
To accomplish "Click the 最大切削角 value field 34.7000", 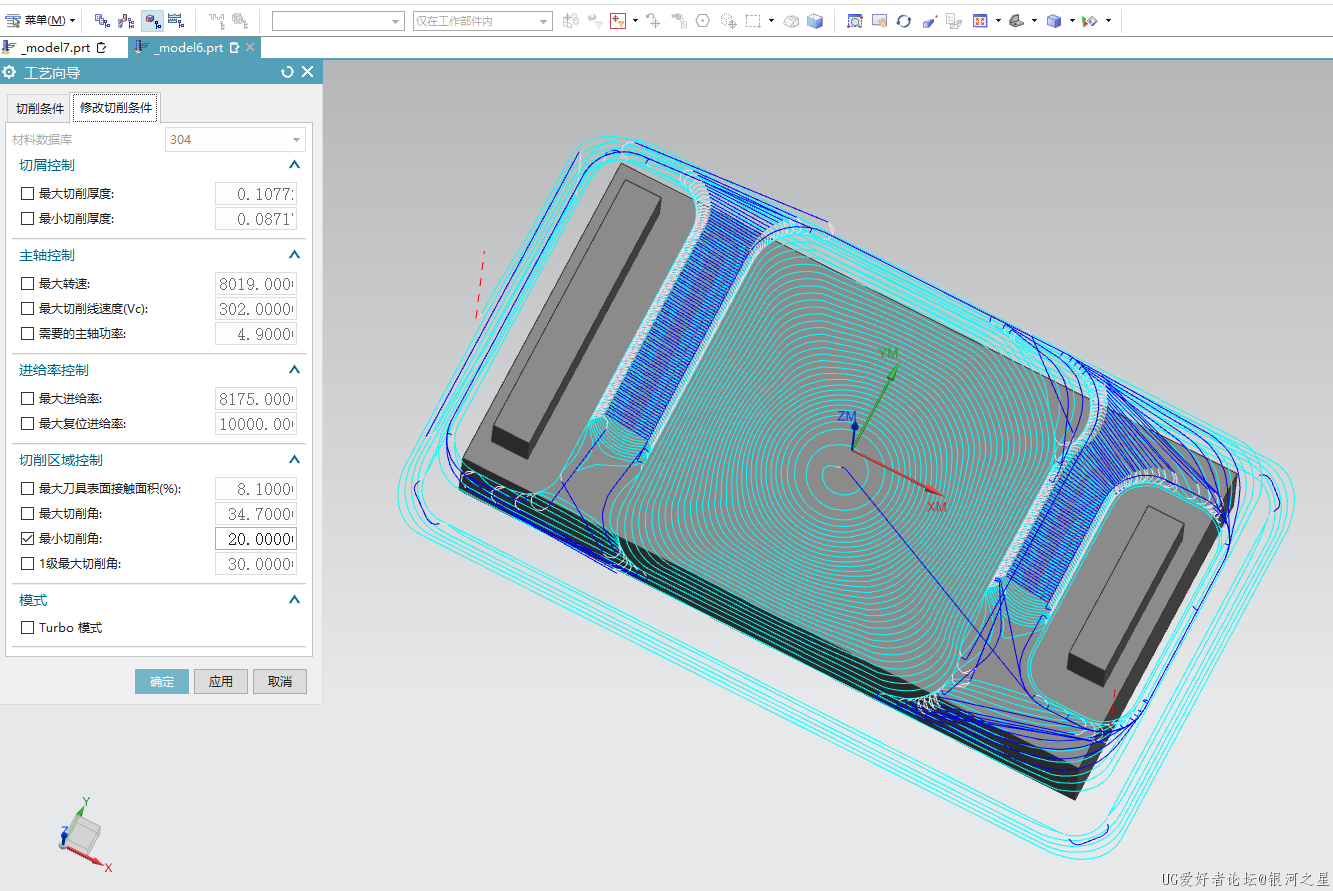I will 256,514.
